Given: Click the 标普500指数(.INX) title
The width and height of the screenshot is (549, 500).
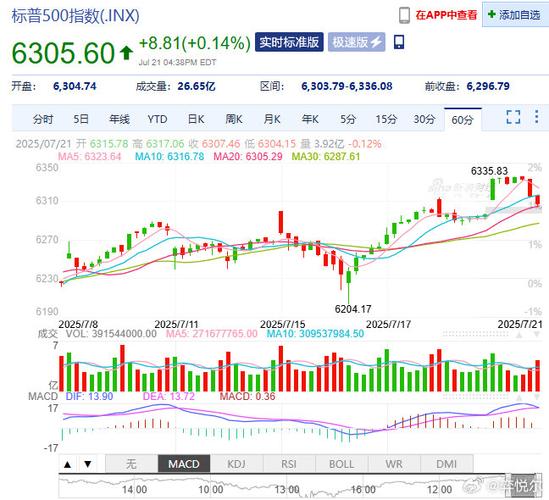Looking at the screenshot, I should click(76, 16).
